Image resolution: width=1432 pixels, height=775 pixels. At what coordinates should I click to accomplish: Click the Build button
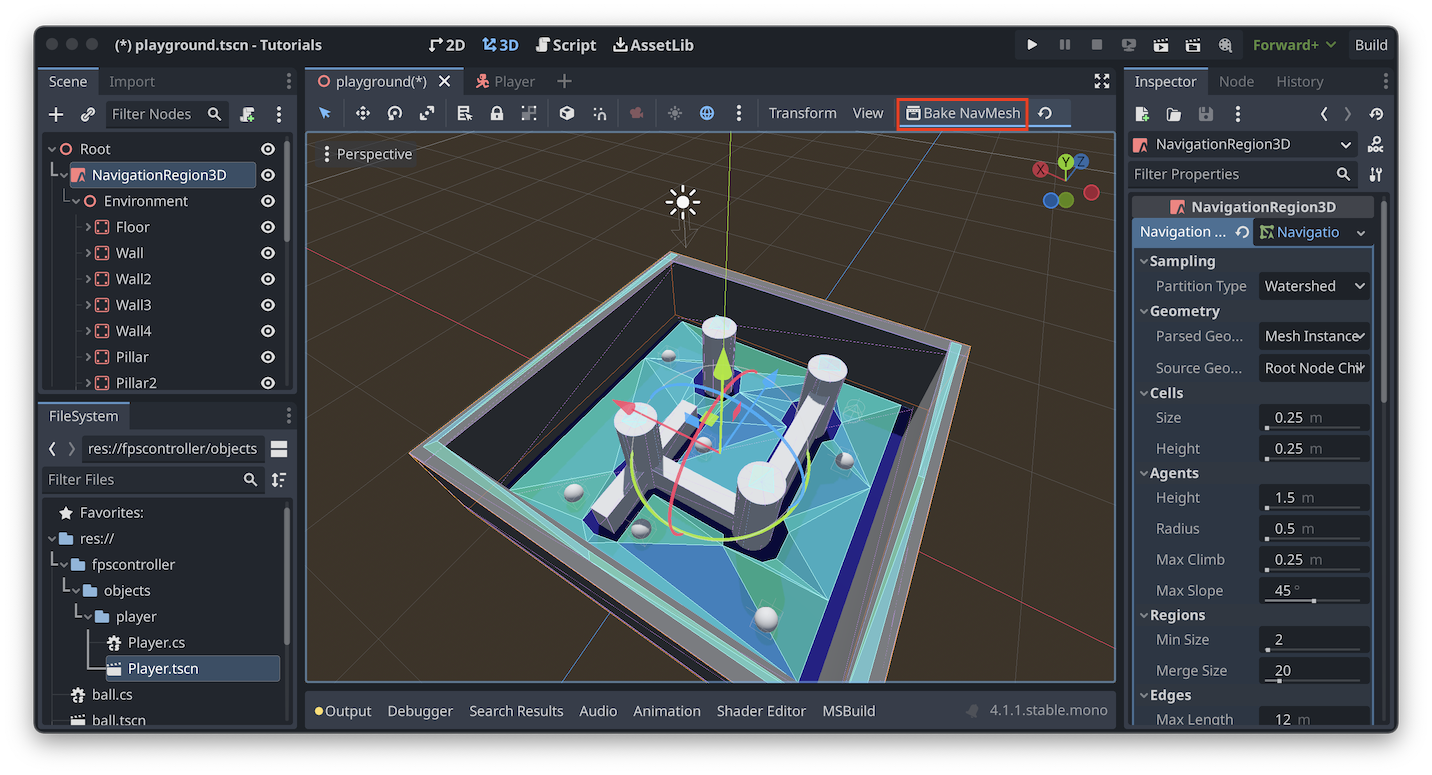tap(1370, 44)
